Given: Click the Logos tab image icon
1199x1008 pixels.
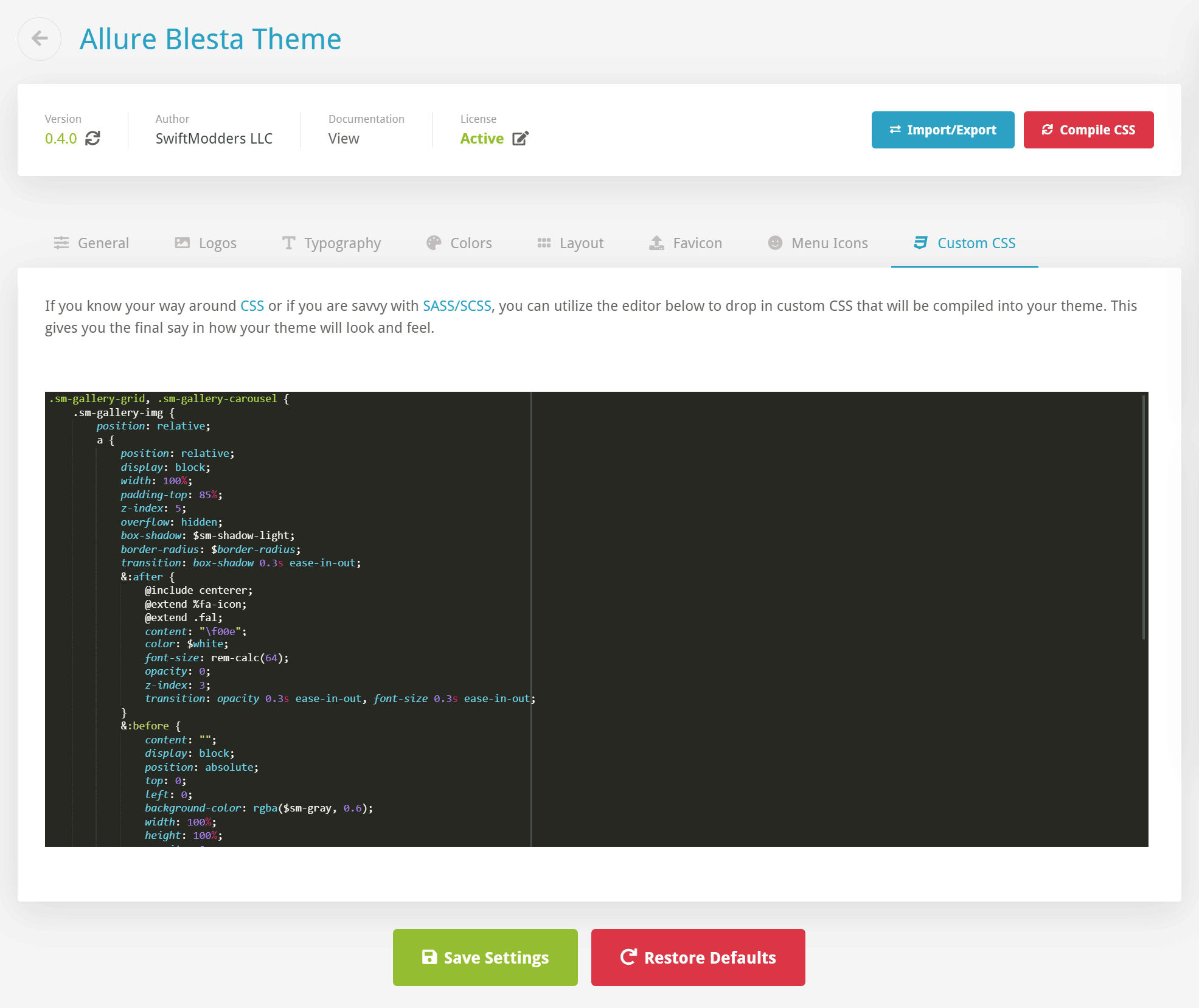Looking at the screenshot, I should pos(182,243).
